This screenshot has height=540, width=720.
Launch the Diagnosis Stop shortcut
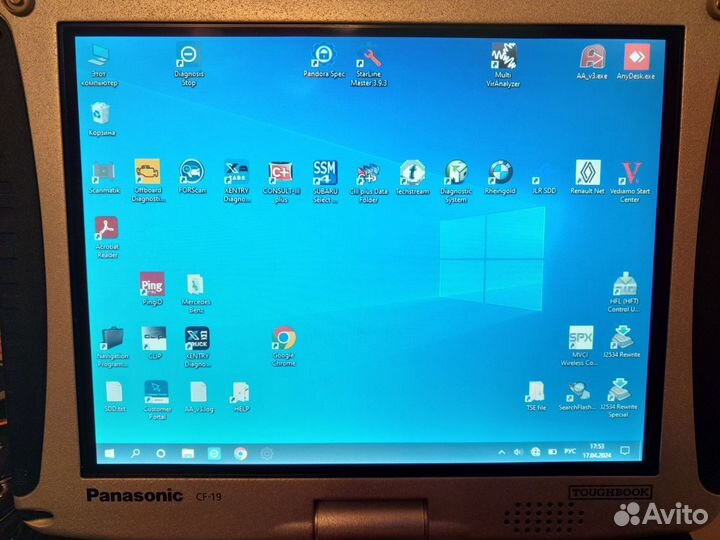click(x=189, y=64)
